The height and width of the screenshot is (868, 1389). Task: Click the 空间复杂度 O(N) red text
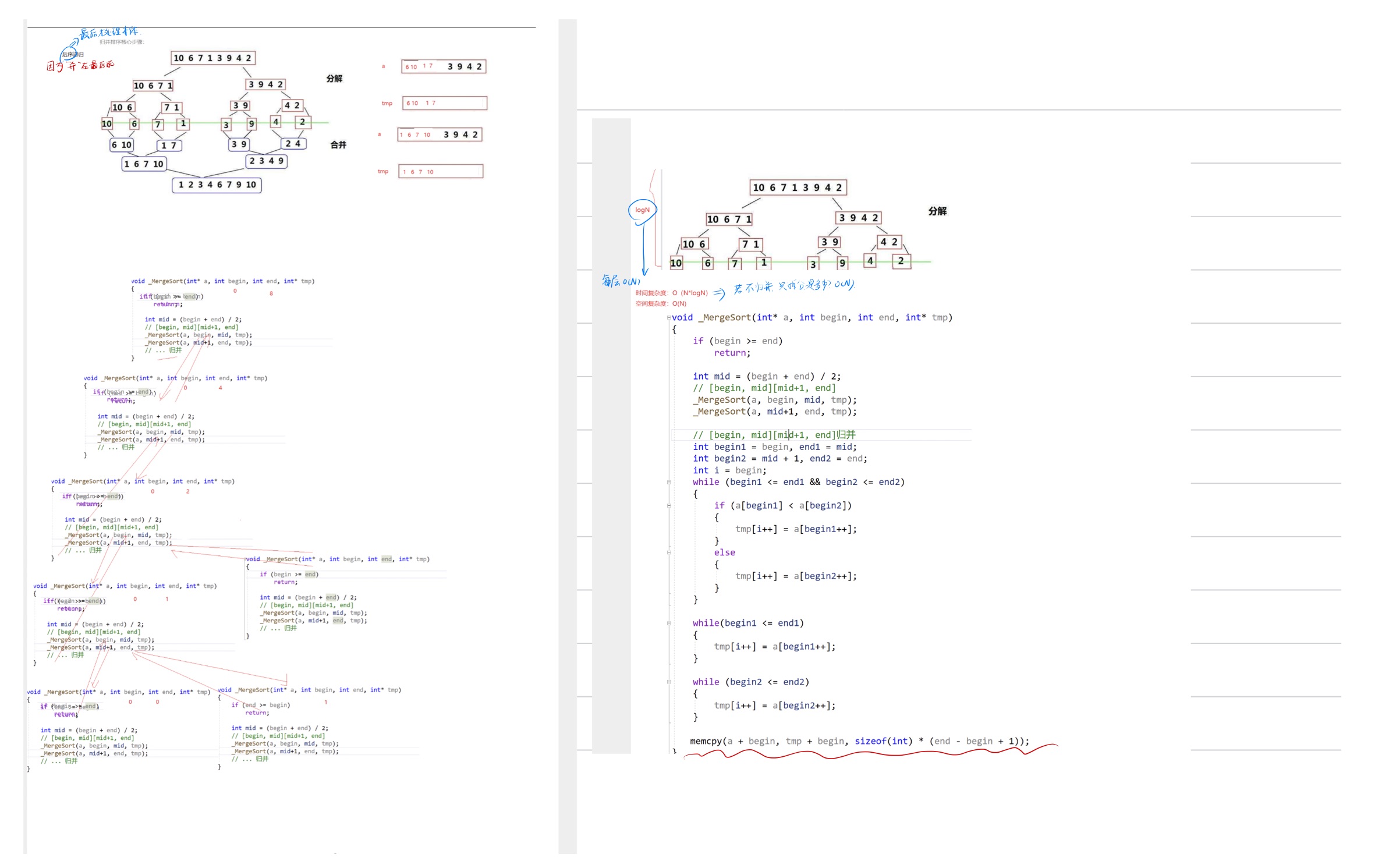tap(661, 304)
